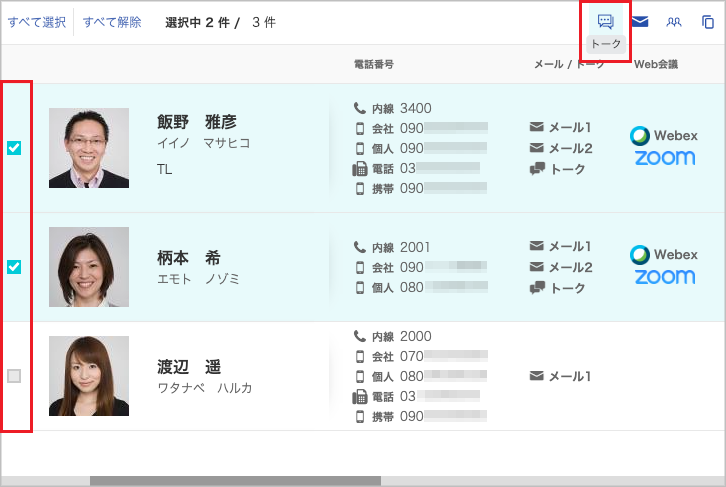Uncheck the checkbox for 柄本 希
This screenshot has width=726, height=487.
coord(14,267)
